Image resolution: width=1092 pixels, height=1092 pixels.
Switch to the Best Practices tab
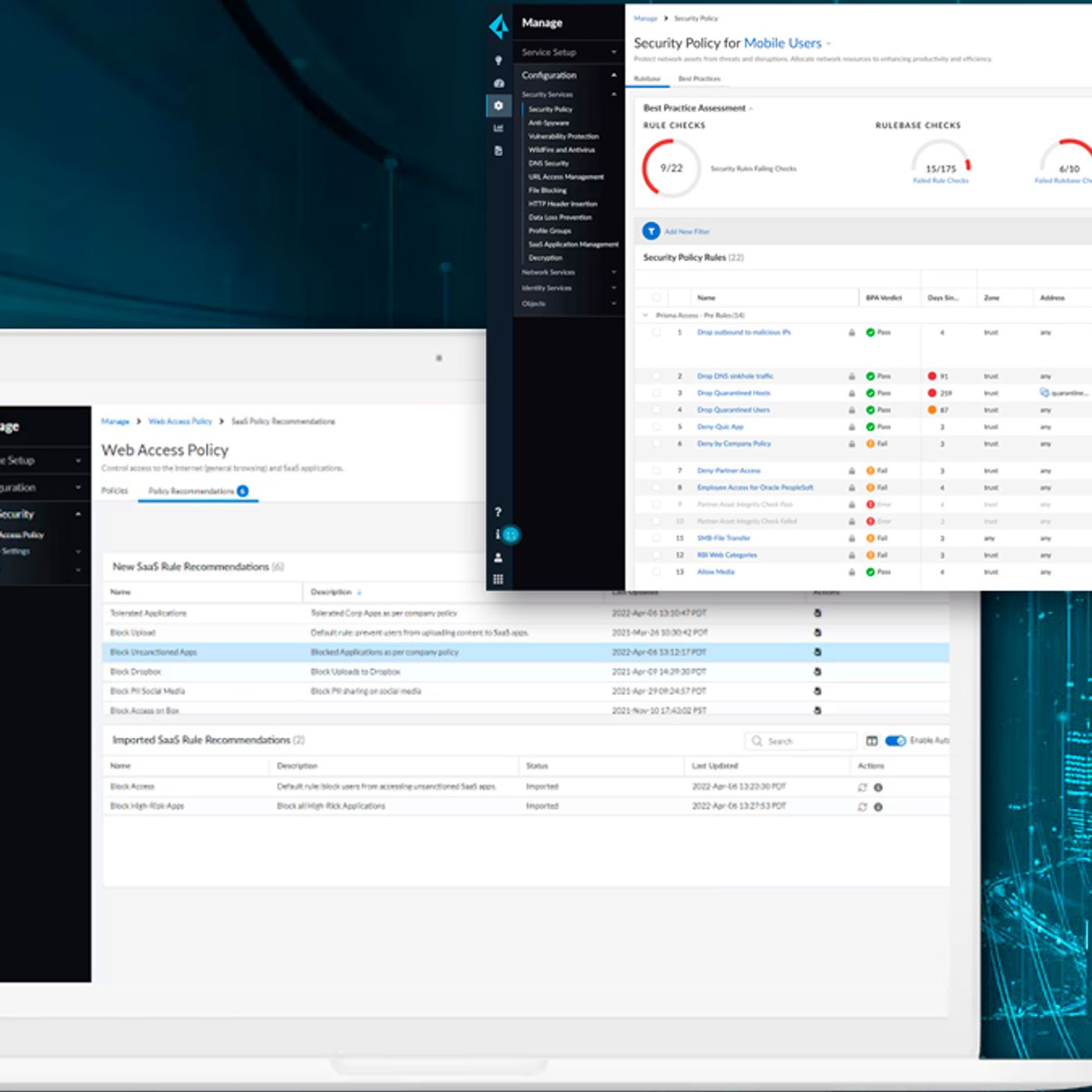(699, 79)
